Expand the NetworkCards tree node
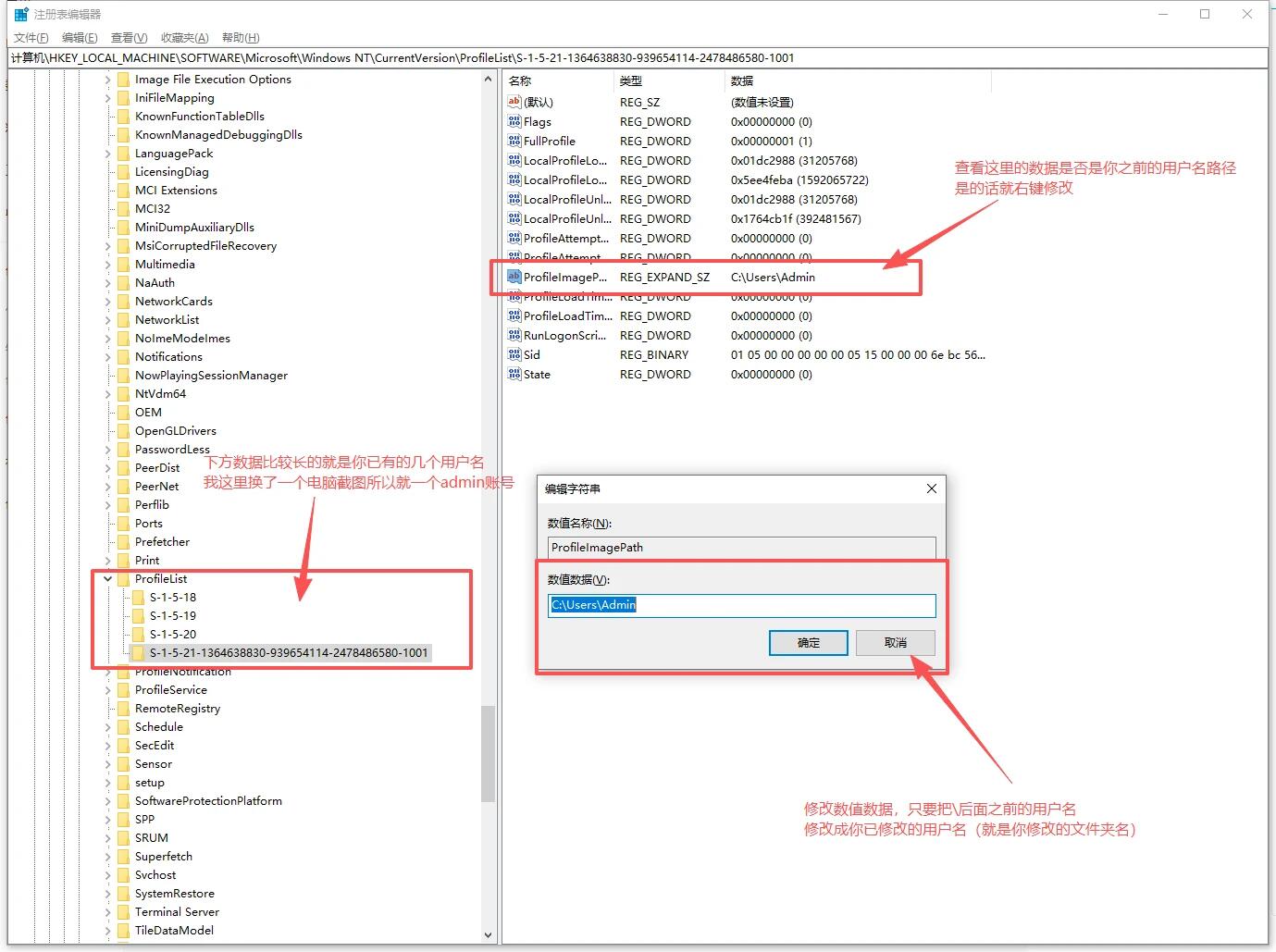This screenshot has height=952, width=1276. 107,302
